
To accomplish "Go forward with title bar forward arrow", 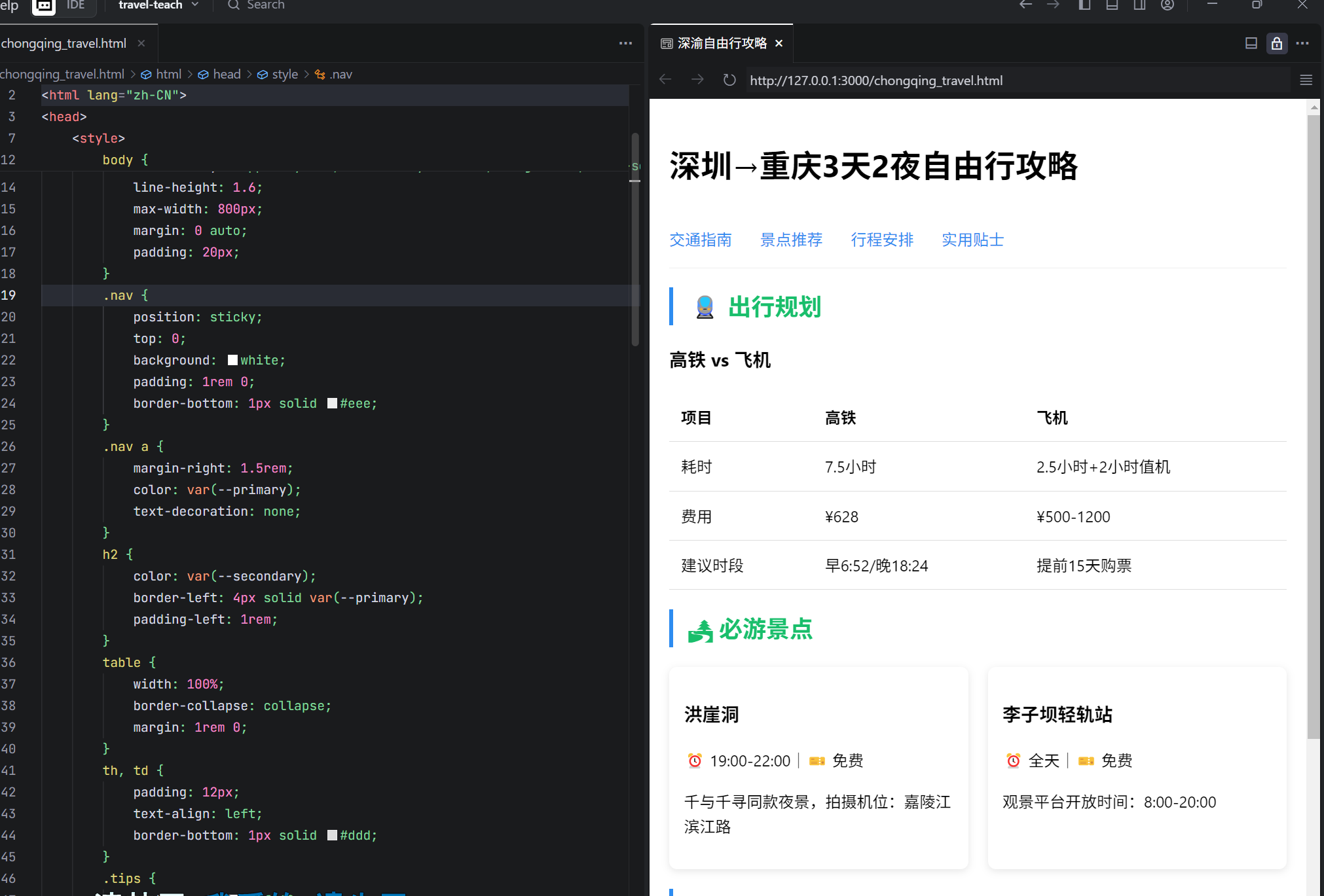I will 1053,5.
